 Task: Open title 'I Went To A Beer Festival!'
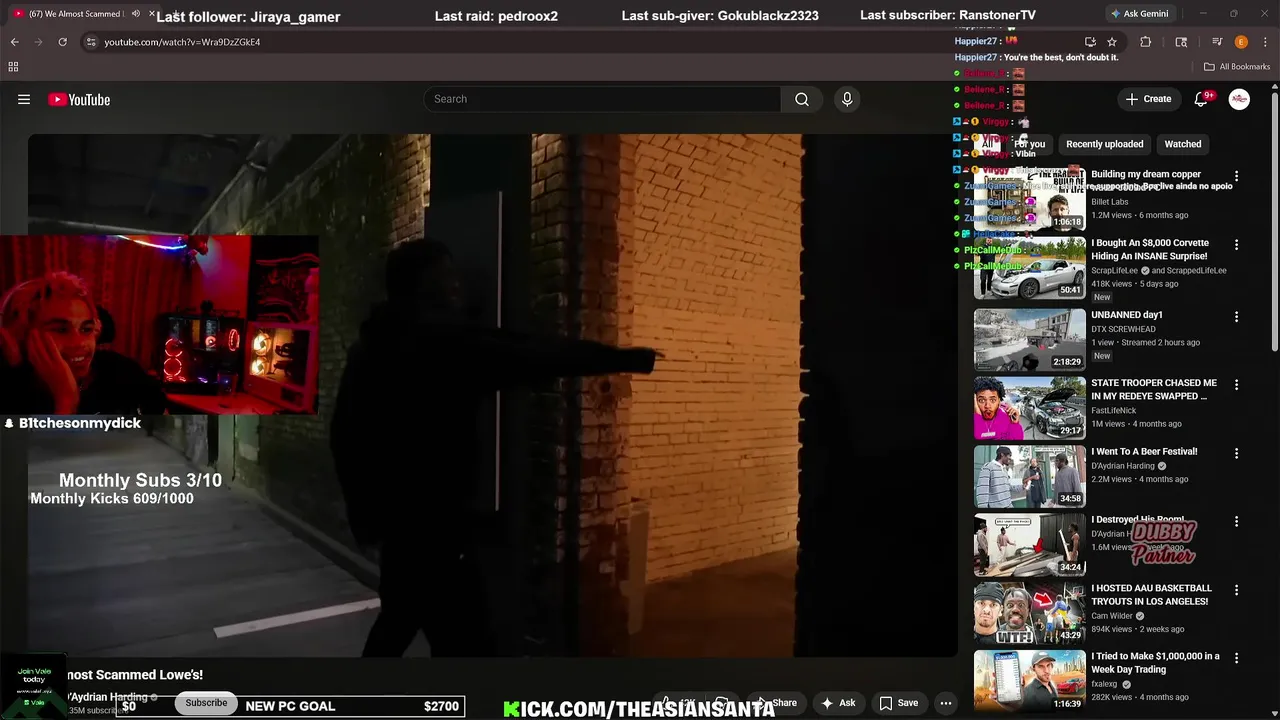coord(1144,452)
